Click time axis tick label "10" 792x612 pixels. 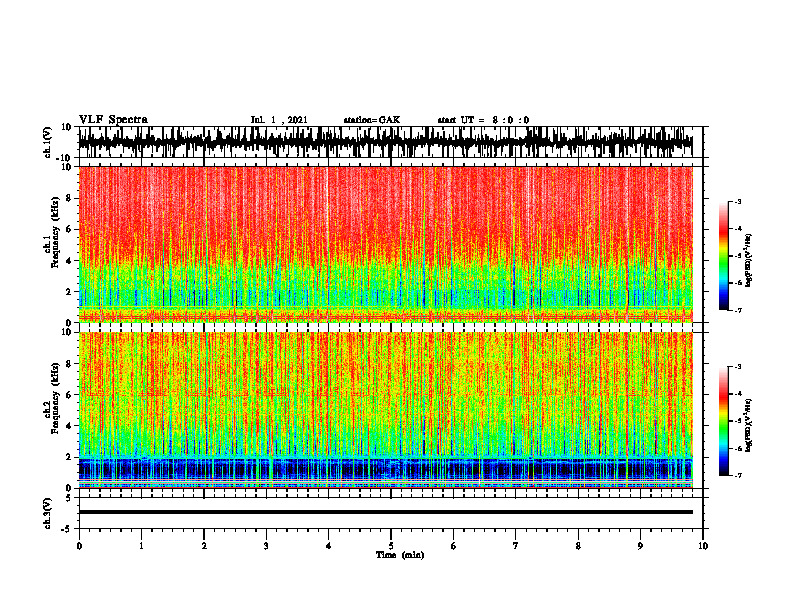pos(703,546)
